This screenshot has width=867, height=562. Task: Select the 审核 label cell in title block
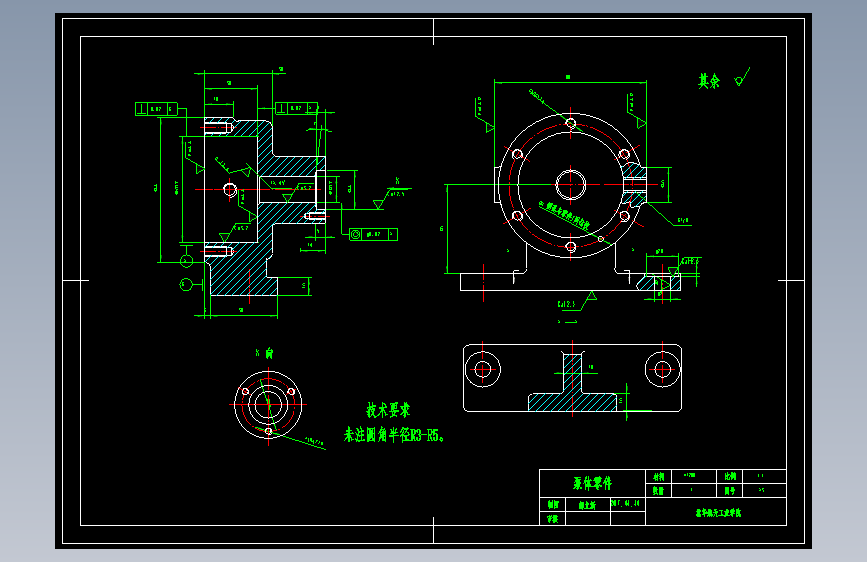[x=553, y=519]
